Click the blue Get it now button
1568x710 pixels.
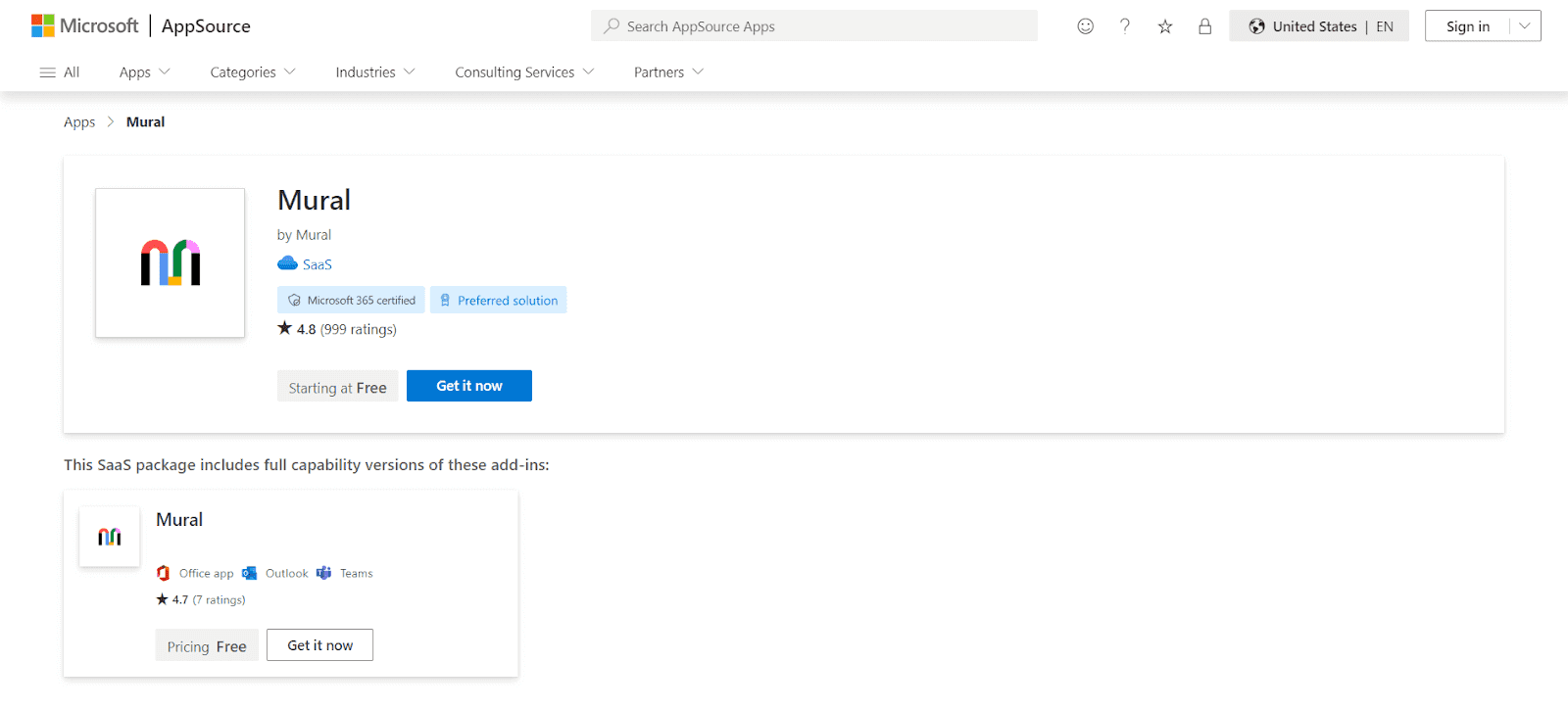click(469, 386)
